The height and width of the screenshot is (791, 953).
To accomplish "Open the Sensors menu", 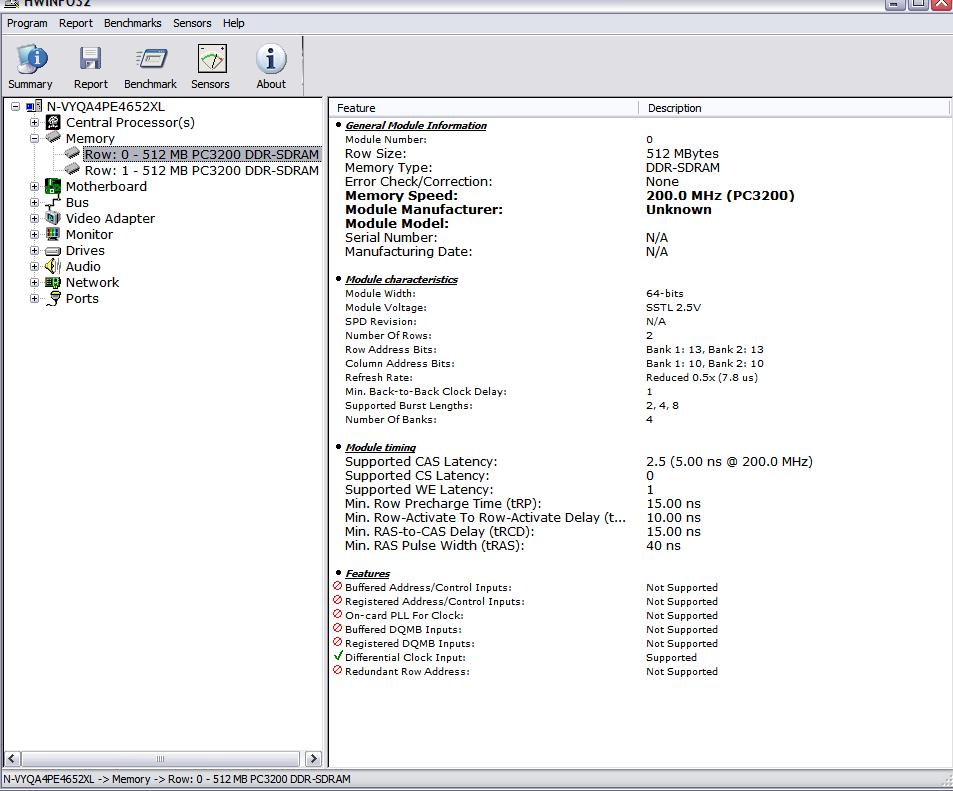I will pyautogui.click(x=192, y=23).
